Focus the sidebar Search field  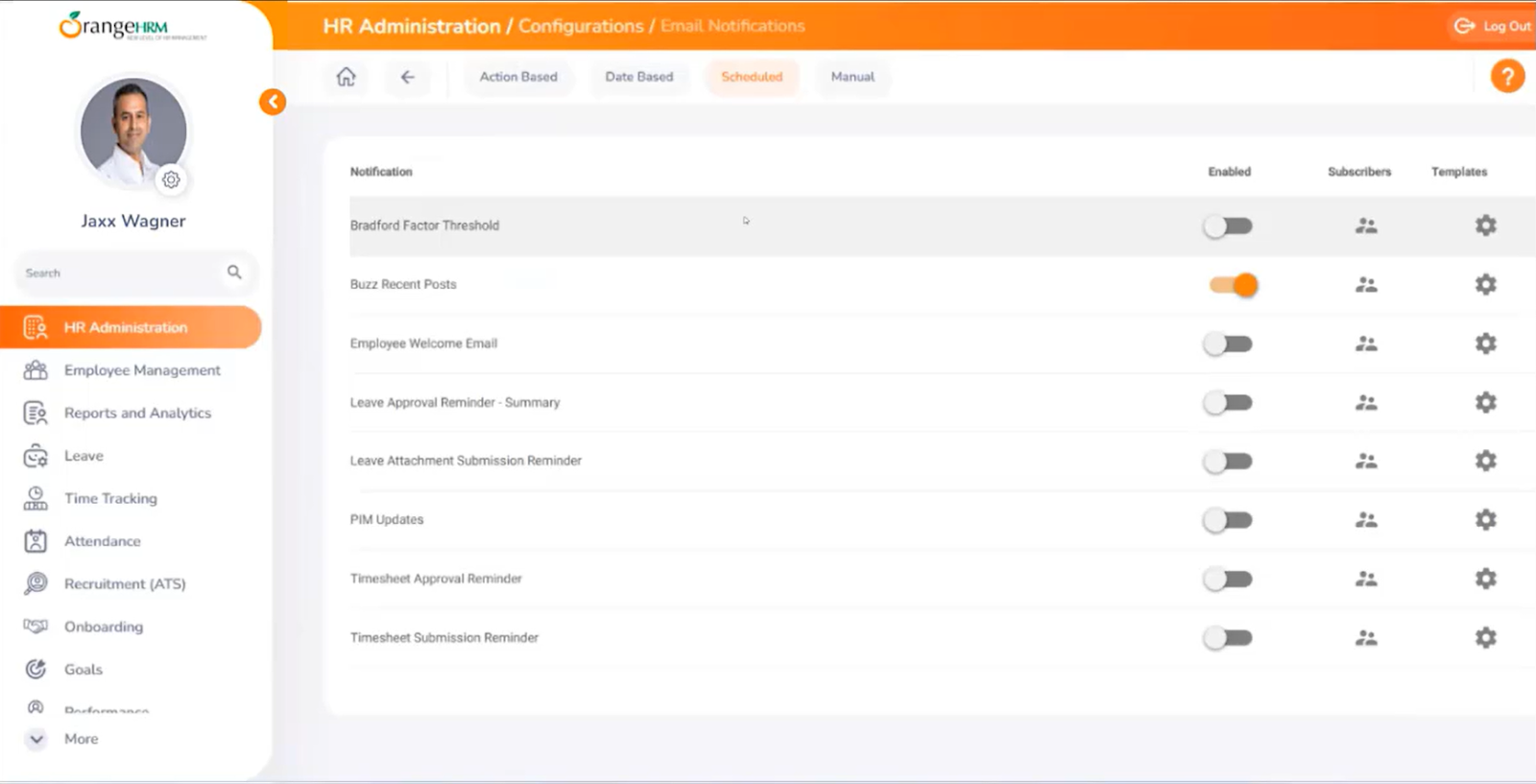click(x=134, y=273)
